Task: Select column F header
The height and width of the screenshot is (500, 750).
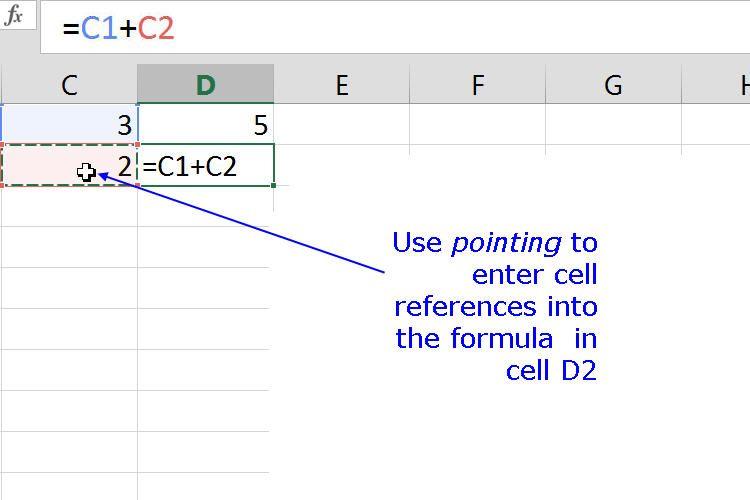Action: click(x=477, y=85)
